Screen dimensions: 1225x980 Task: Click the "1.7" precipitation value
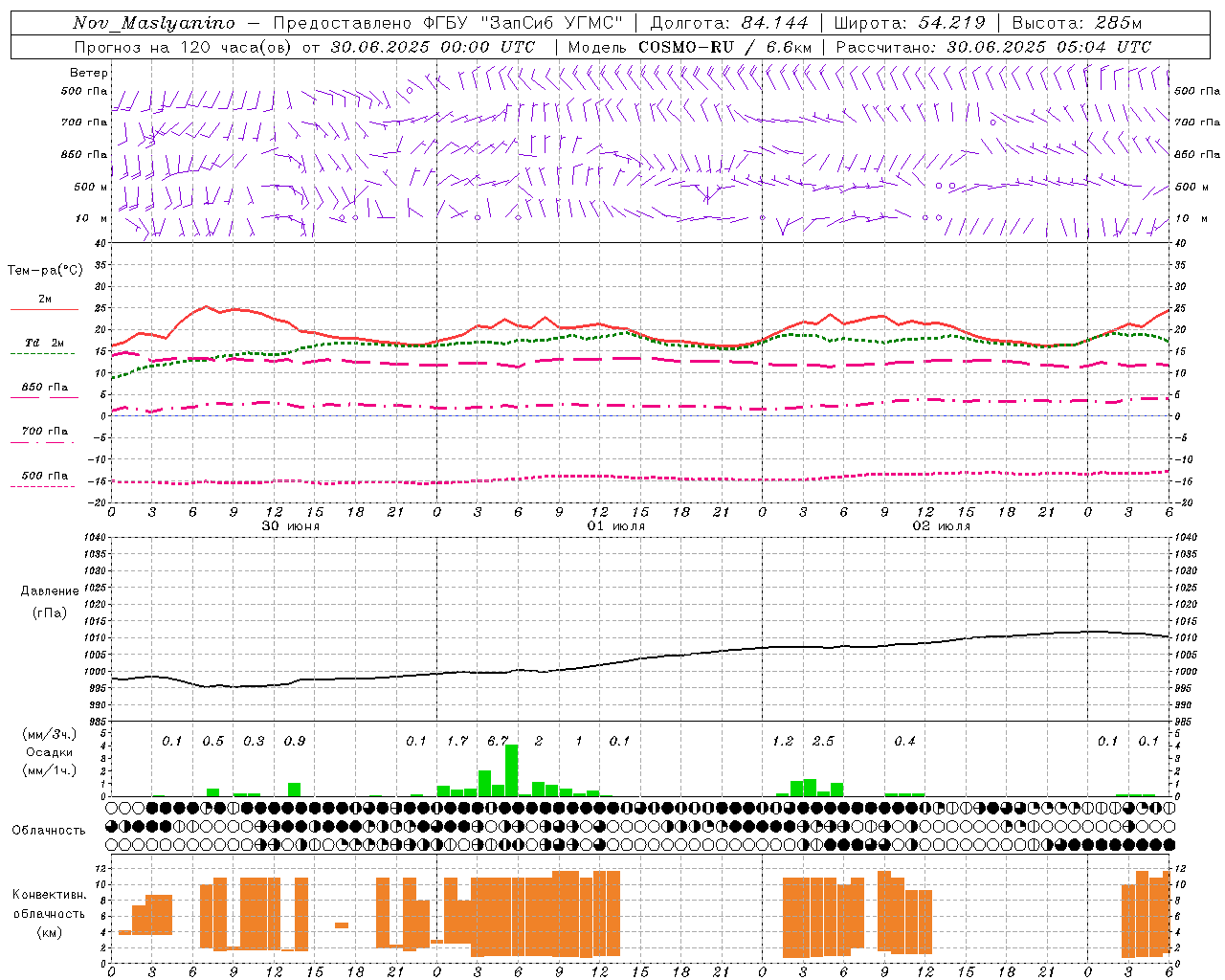click(457, 742)
